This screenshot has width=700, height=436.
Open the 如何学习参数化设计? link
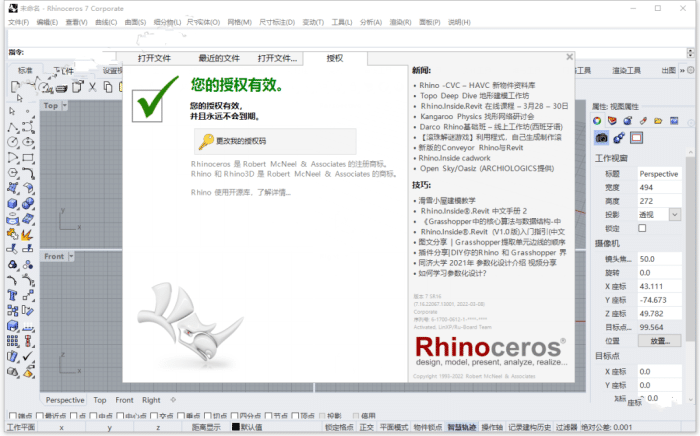coord(452,273)
